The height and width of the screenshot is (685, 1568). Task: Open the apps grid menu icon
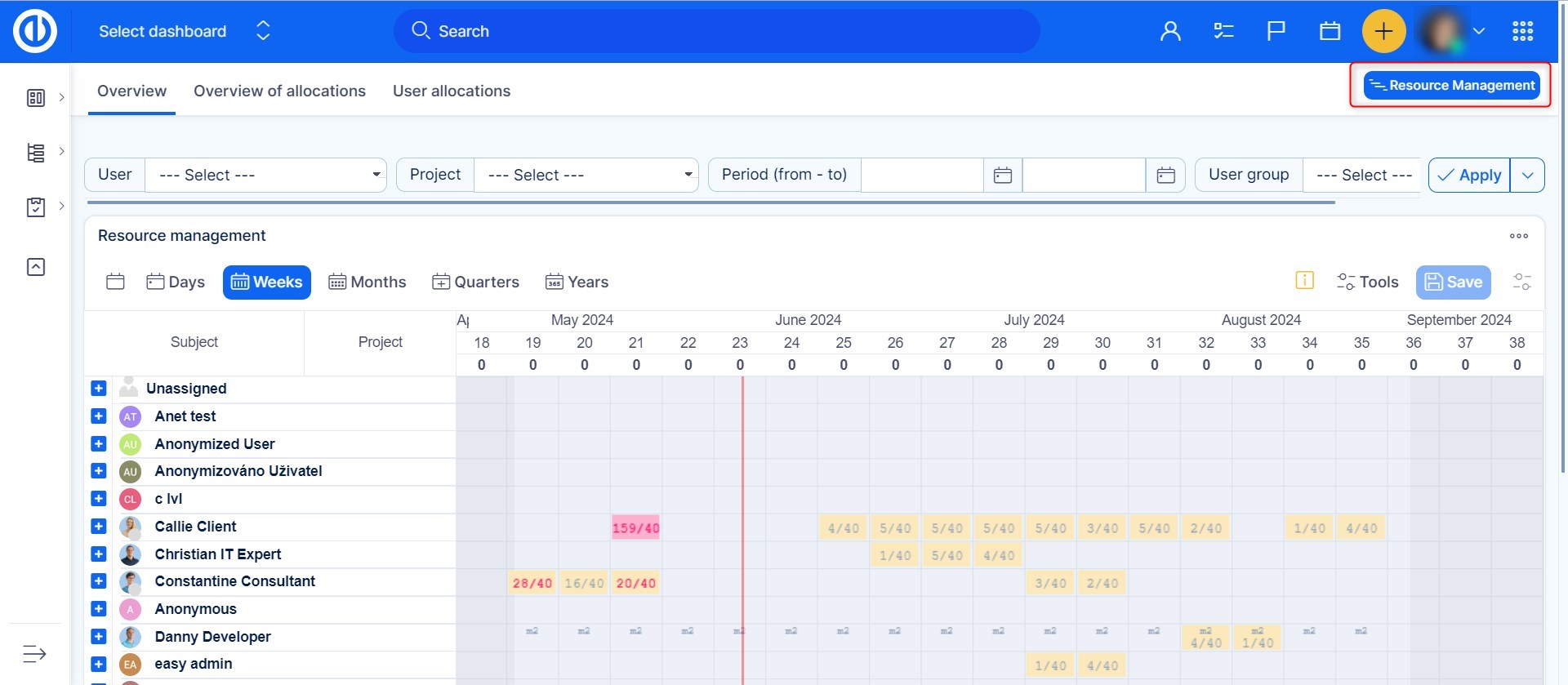1522,32
